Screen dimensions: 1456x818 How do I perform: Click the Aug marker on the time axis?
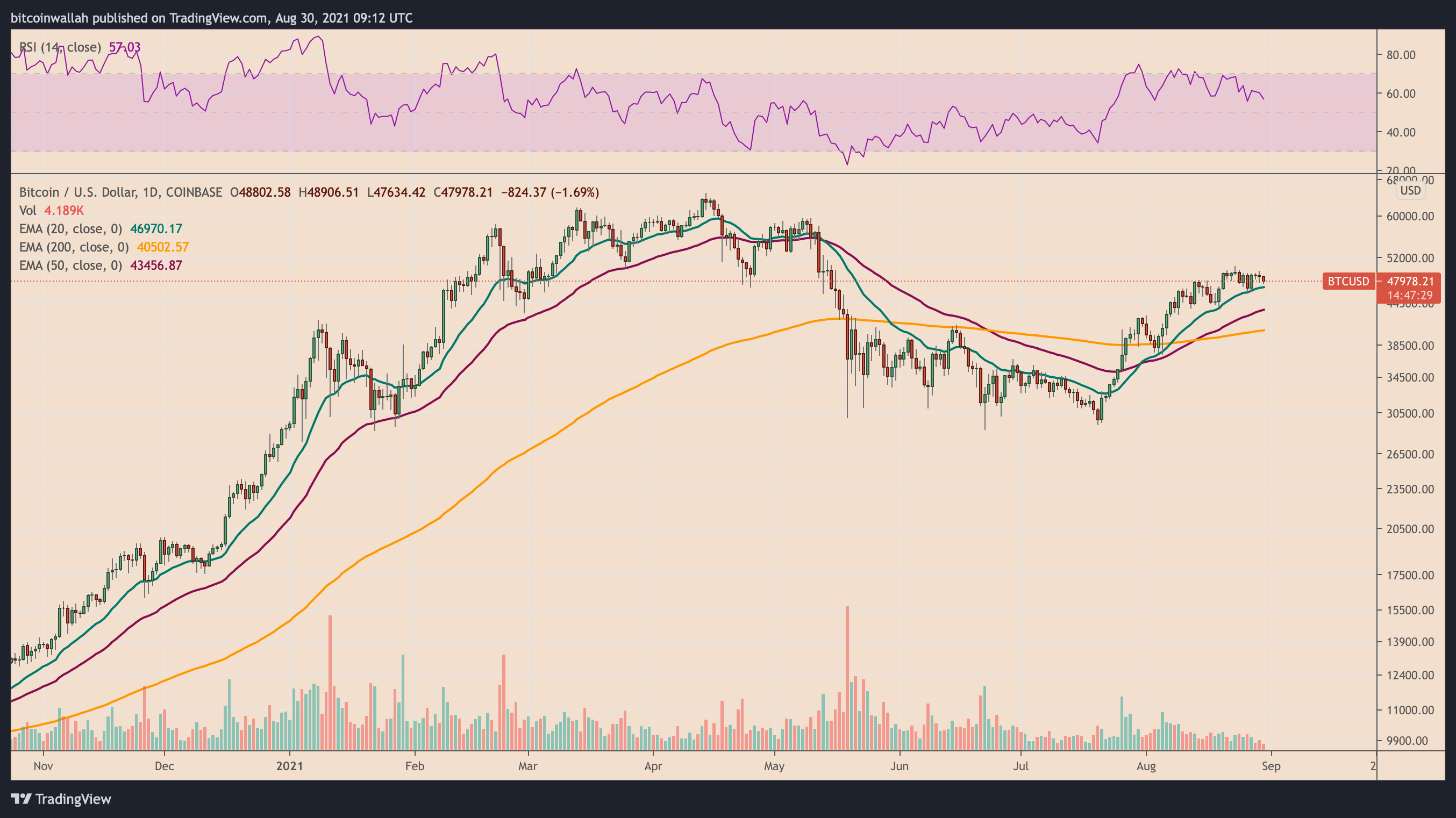tap(1146, 766)
